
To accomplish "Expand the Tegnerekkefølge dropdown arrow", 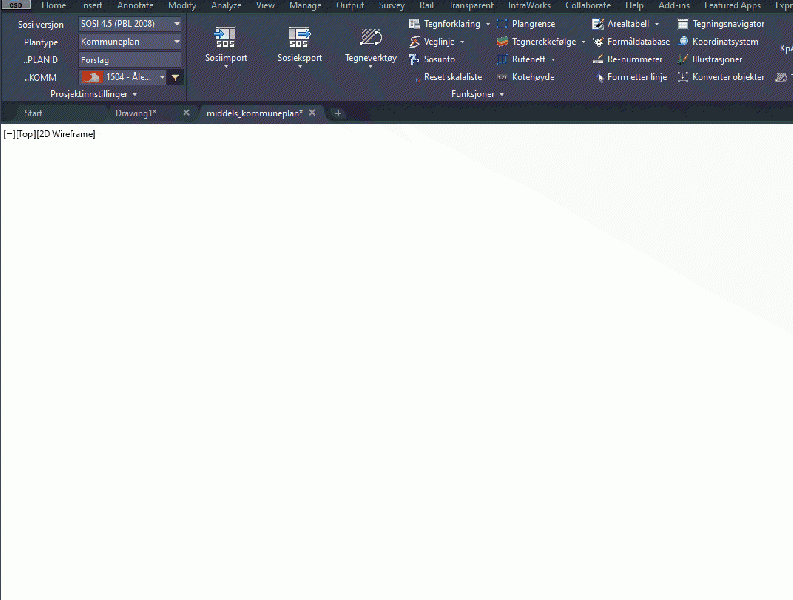I will [583, 42].
